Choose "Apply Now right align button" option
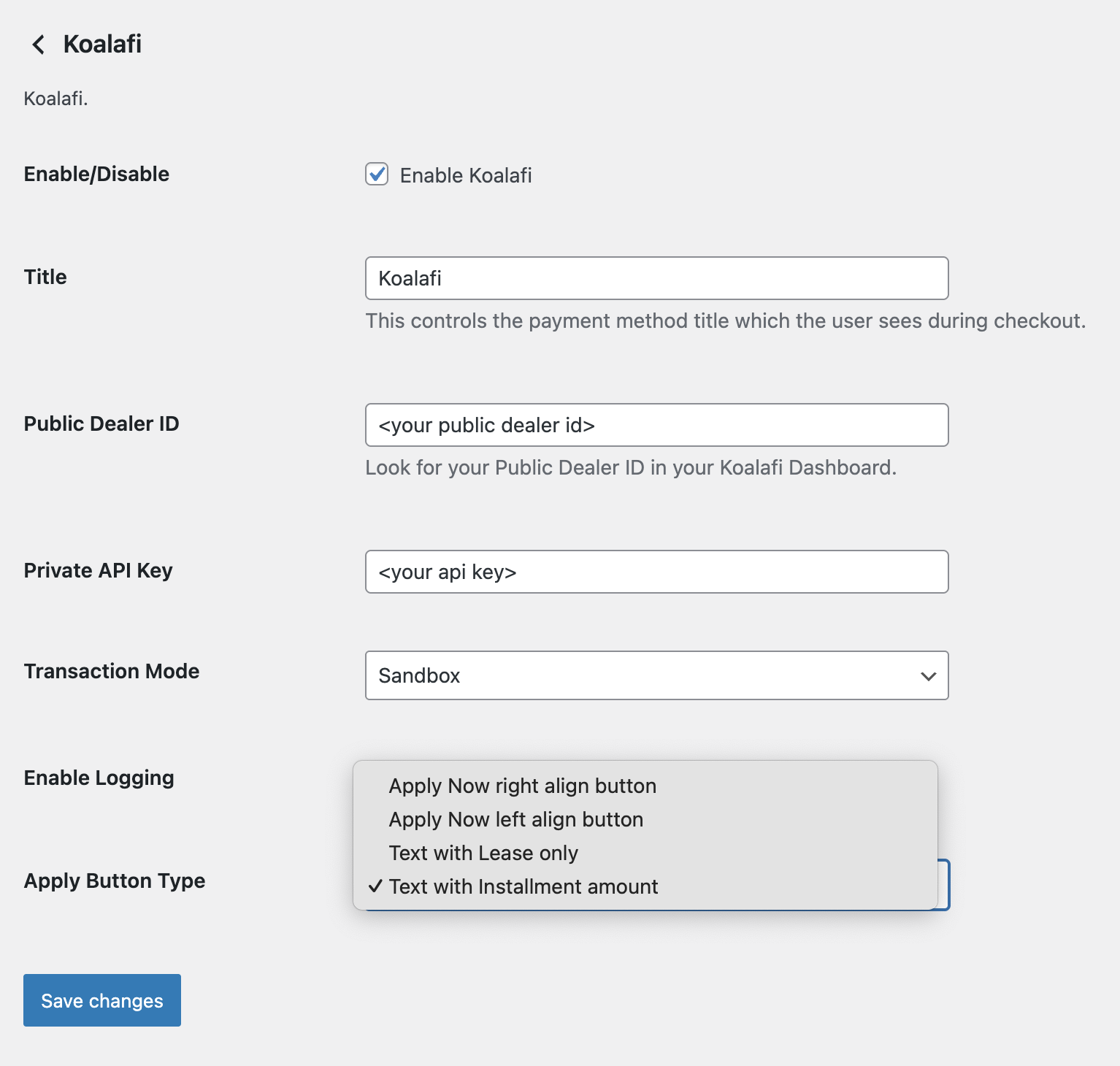 pyautogui.click(x=523, y=786)
